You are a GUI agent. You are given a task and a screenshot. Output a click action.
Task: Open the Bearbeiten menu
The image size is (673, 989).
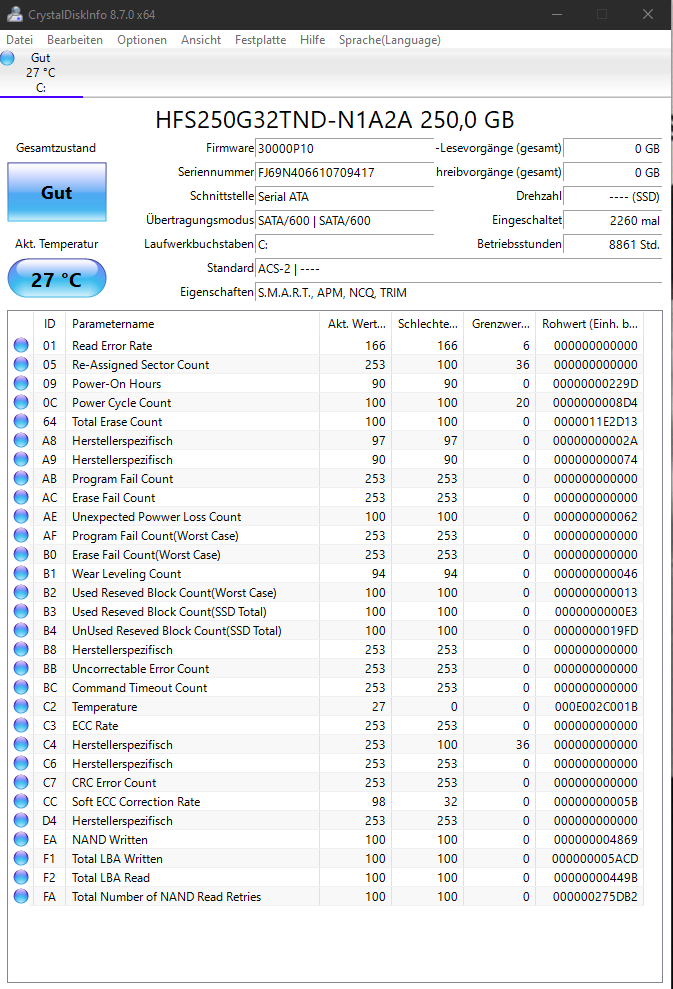[x=74, y=40]
